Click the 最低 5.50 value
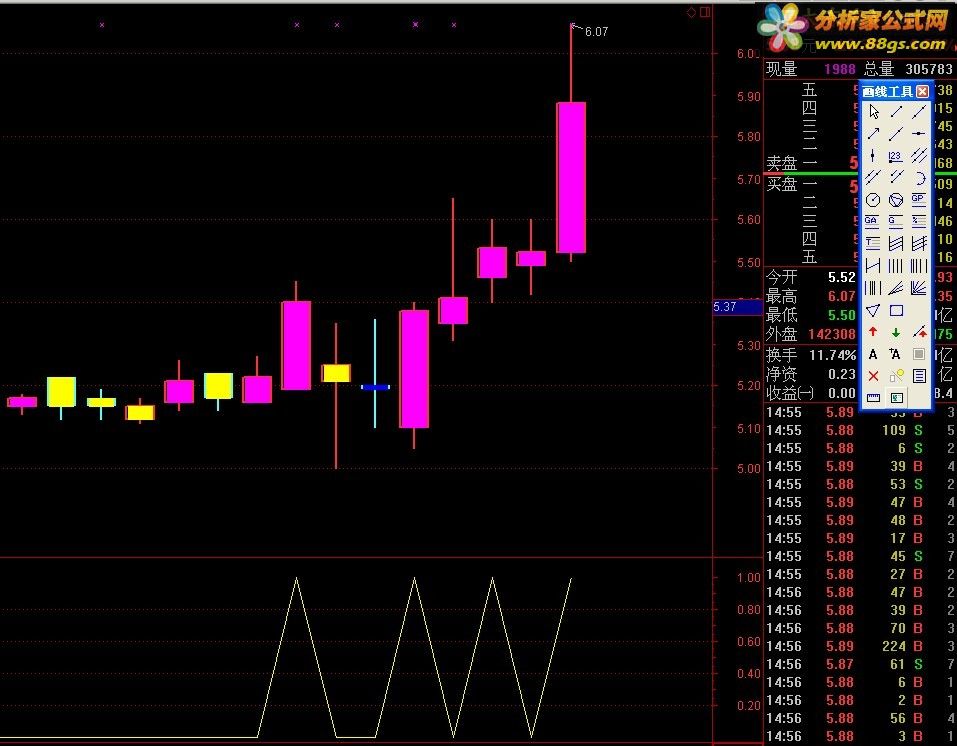957x746 pixels. [x=842, y=316]
